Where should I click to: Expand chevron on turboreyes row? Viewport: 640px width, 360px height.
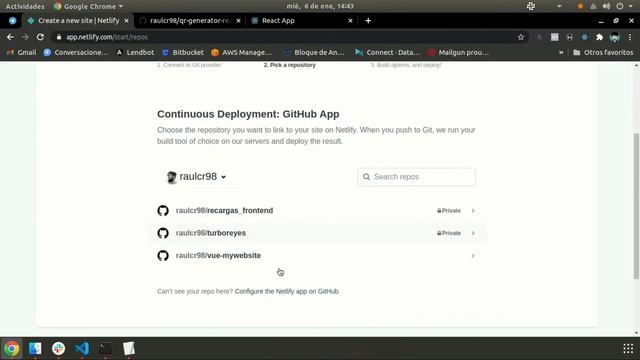click(473, 233)
